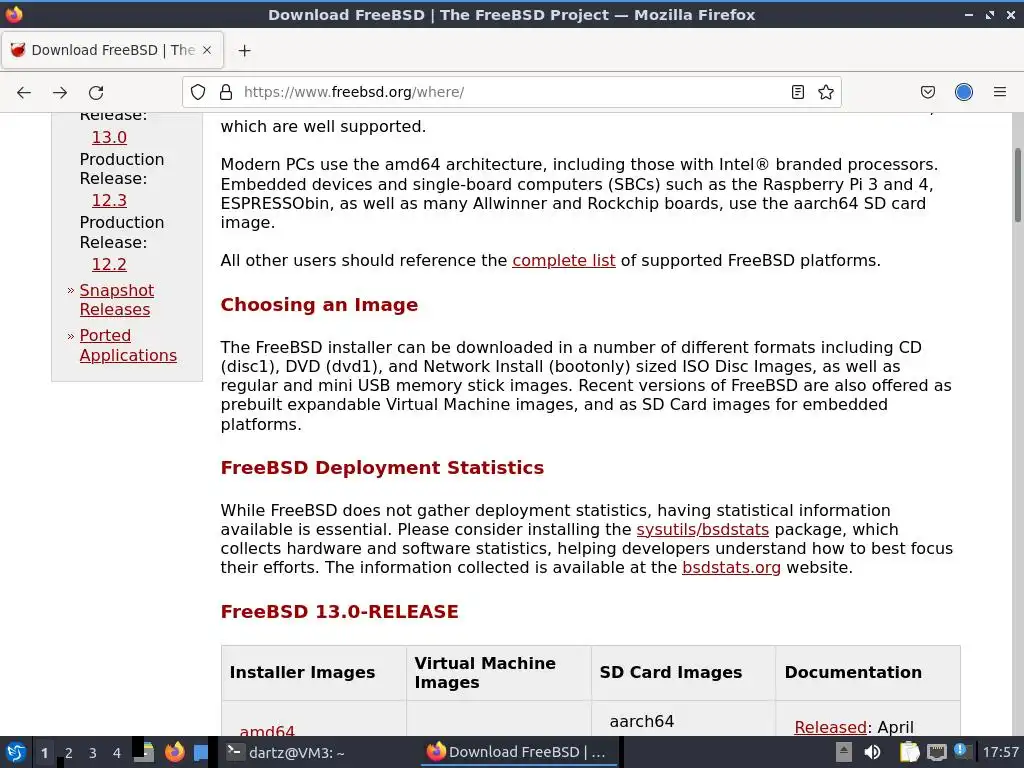Visit the bsdstats.org website link
This screenshot has height=768, width=1024.
tap(731, 568)
